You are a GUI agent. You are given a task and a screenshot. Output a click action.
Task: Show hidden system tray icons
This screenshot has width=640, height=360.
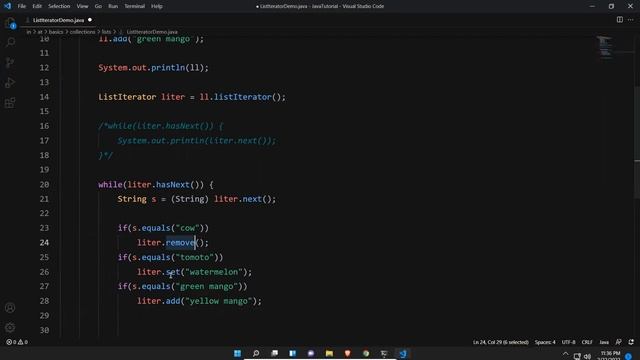click(x=566, y=354)
